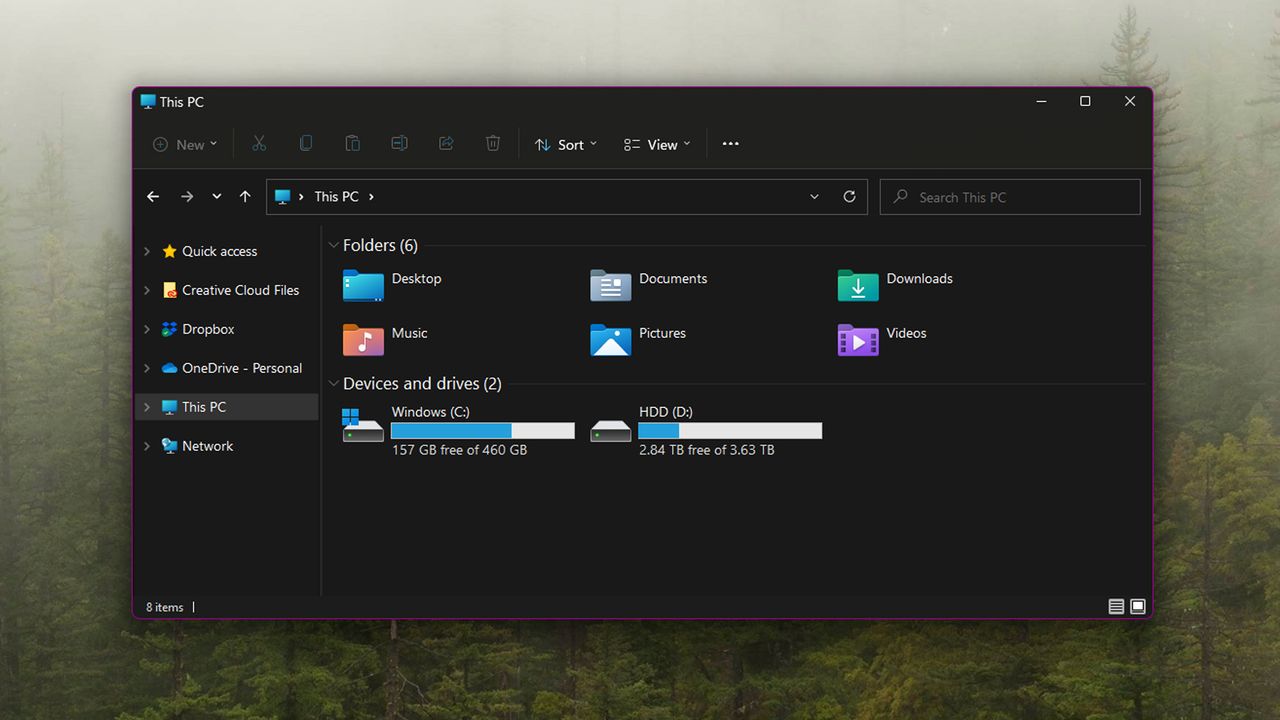Click the Pictures folder label
Viewport: 1280px width, 720px height.
pyautogui.click(x=662, y=333)
